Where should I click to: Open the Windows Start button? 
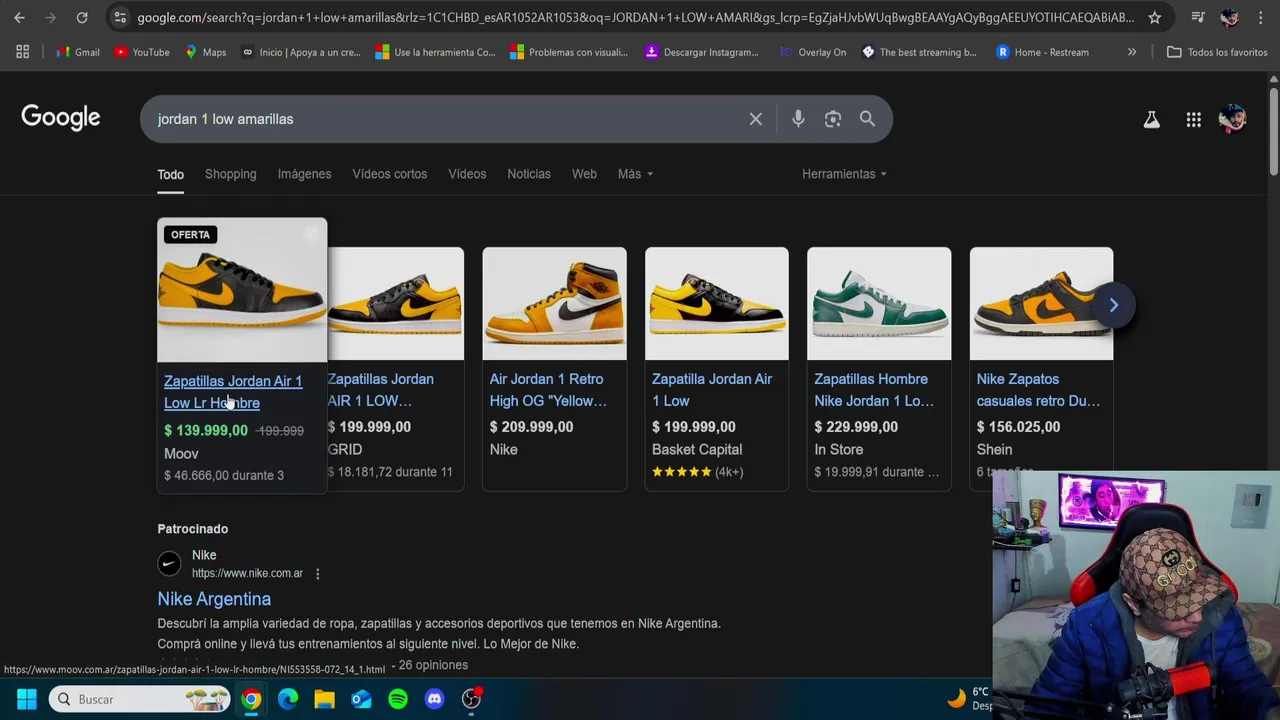[x=27, y=699]
